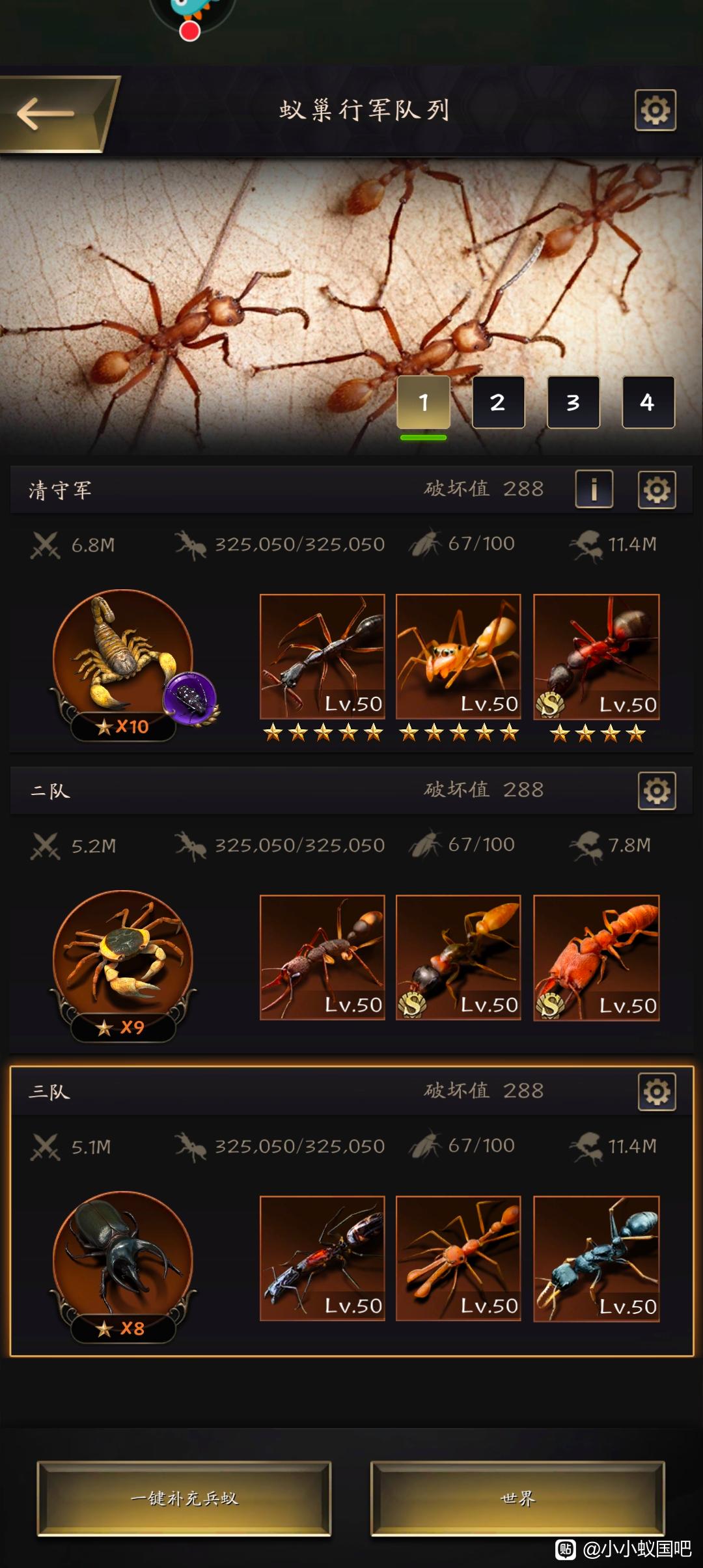Viewport: 703px width, 1568px height.
Task: Open the info icon for 清守军
Action: click(594, 489)
